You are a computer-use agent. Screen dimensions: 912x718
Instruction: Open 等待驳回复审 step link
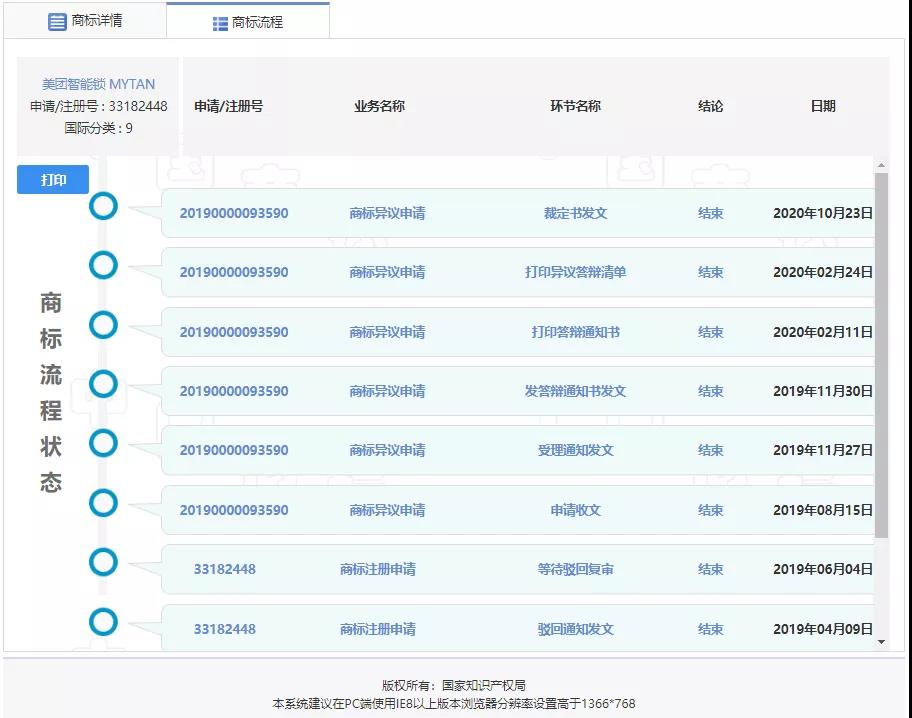(575, 569)
